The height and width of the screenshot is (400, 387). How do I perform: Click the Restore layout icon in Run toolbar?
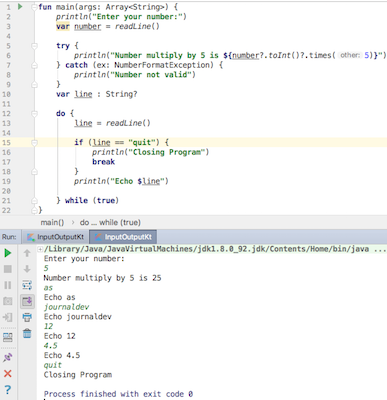[8, 337]
